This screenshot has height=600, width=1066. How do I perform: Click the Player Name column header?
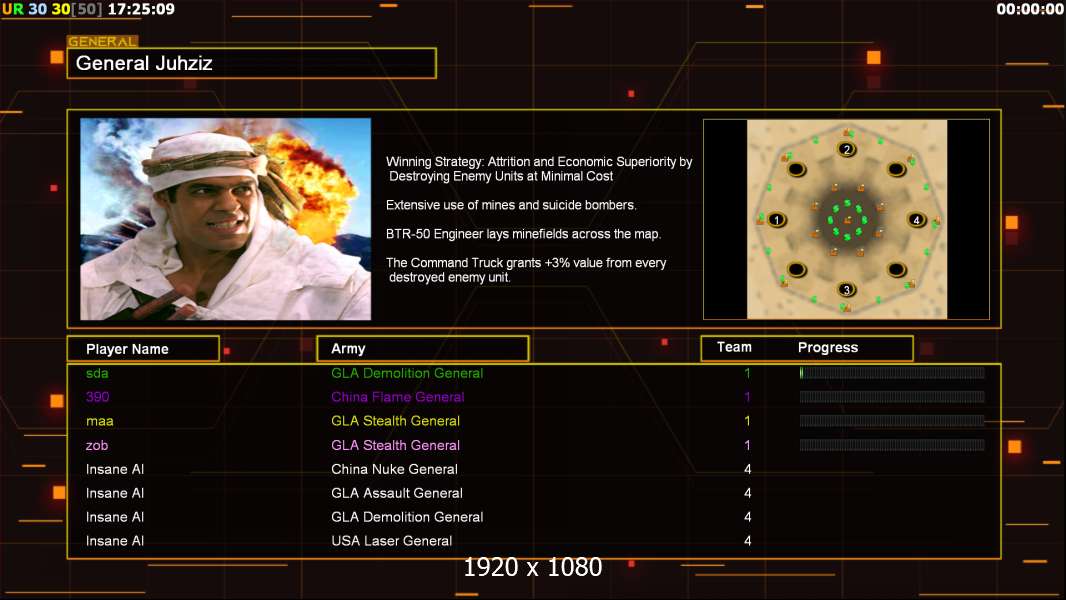143,349
